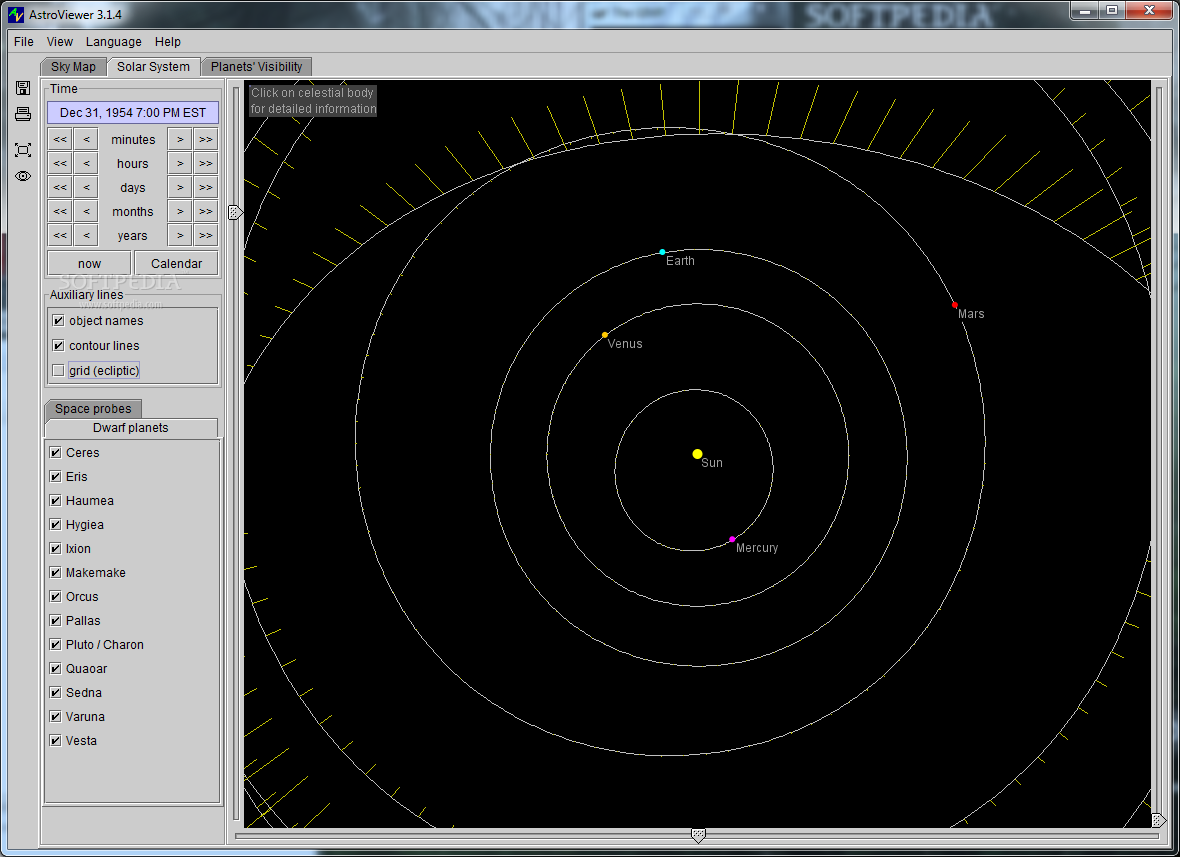Advance minutes by one (>)
The width and height of the screenshot is (1180, 857).
(x=180, y=139)
